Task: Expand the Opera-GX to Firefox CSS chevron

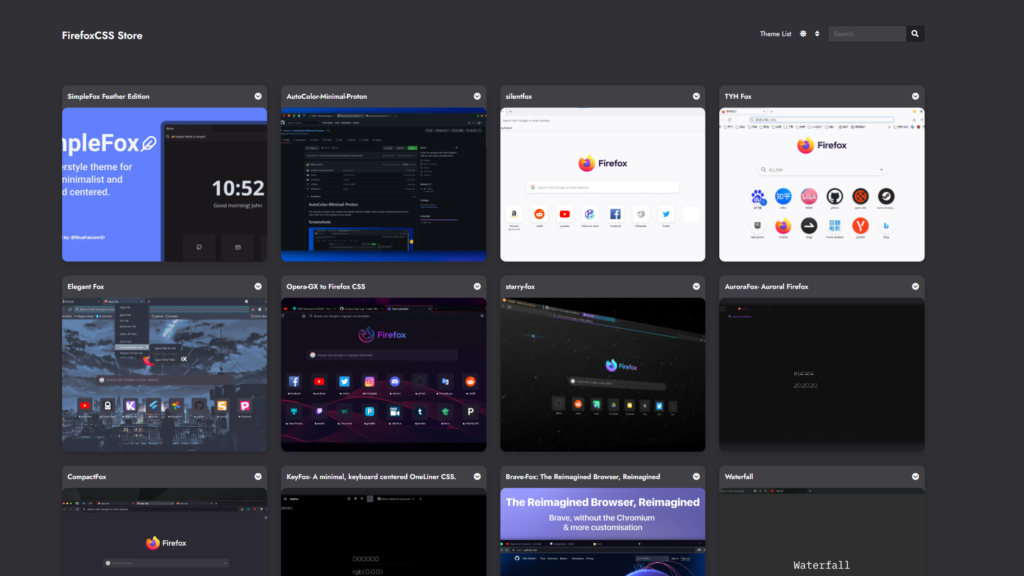Action: (x=477, y=286)
